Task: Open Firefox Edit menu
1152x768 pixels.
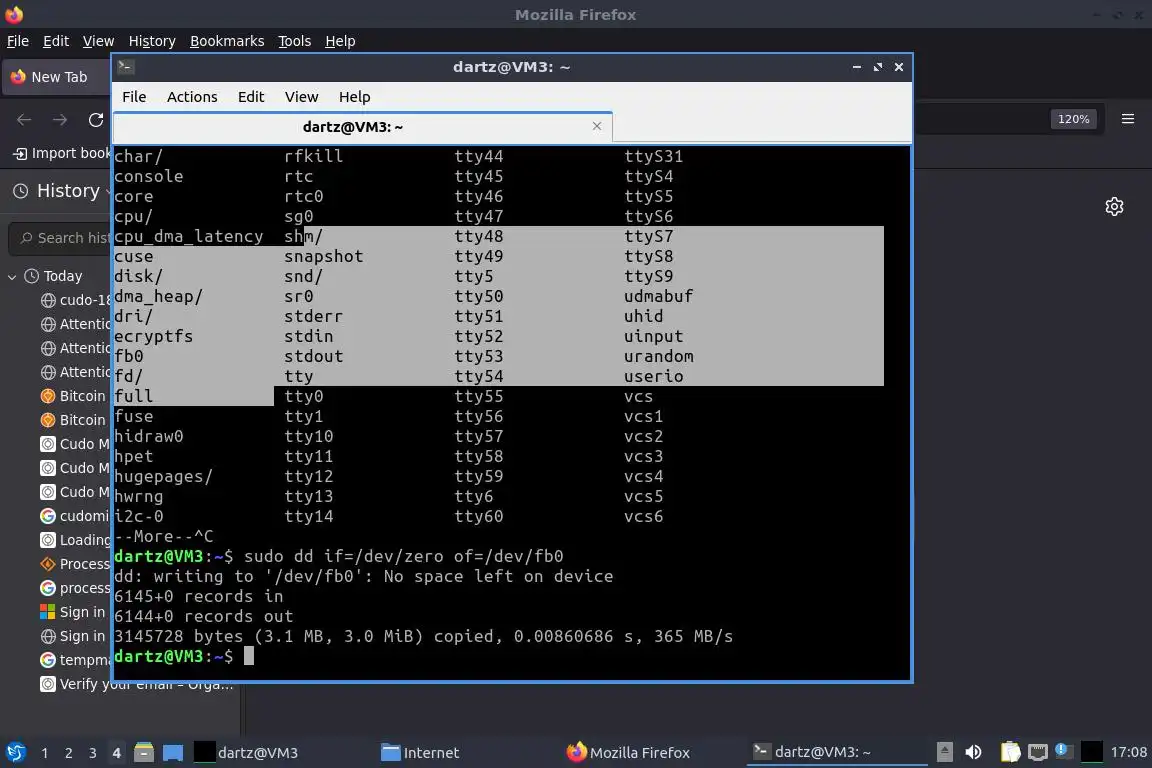Action: click(56, 41)
